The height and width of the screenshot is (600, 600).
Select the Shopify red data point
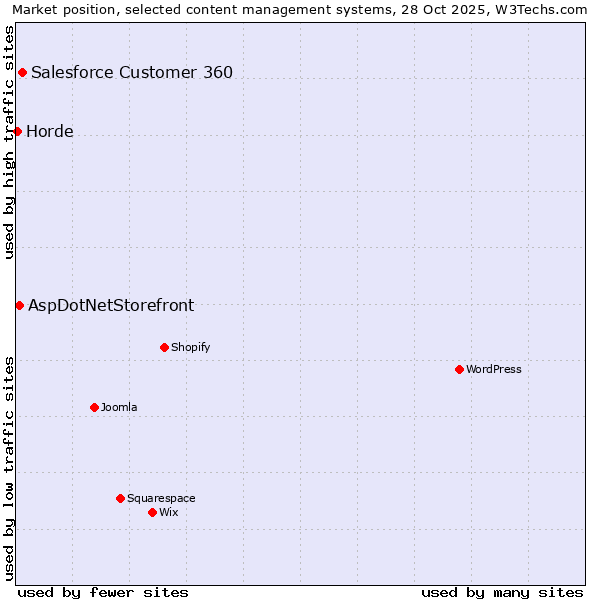pos(164,347)
